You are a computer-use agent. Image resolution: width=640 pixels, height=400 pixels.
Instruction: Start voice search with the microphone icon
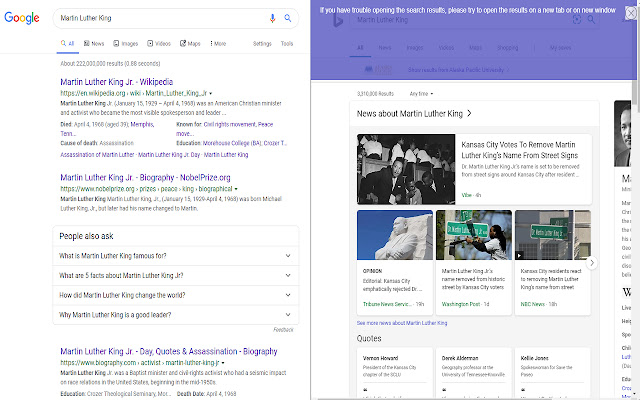coord(272,18)
